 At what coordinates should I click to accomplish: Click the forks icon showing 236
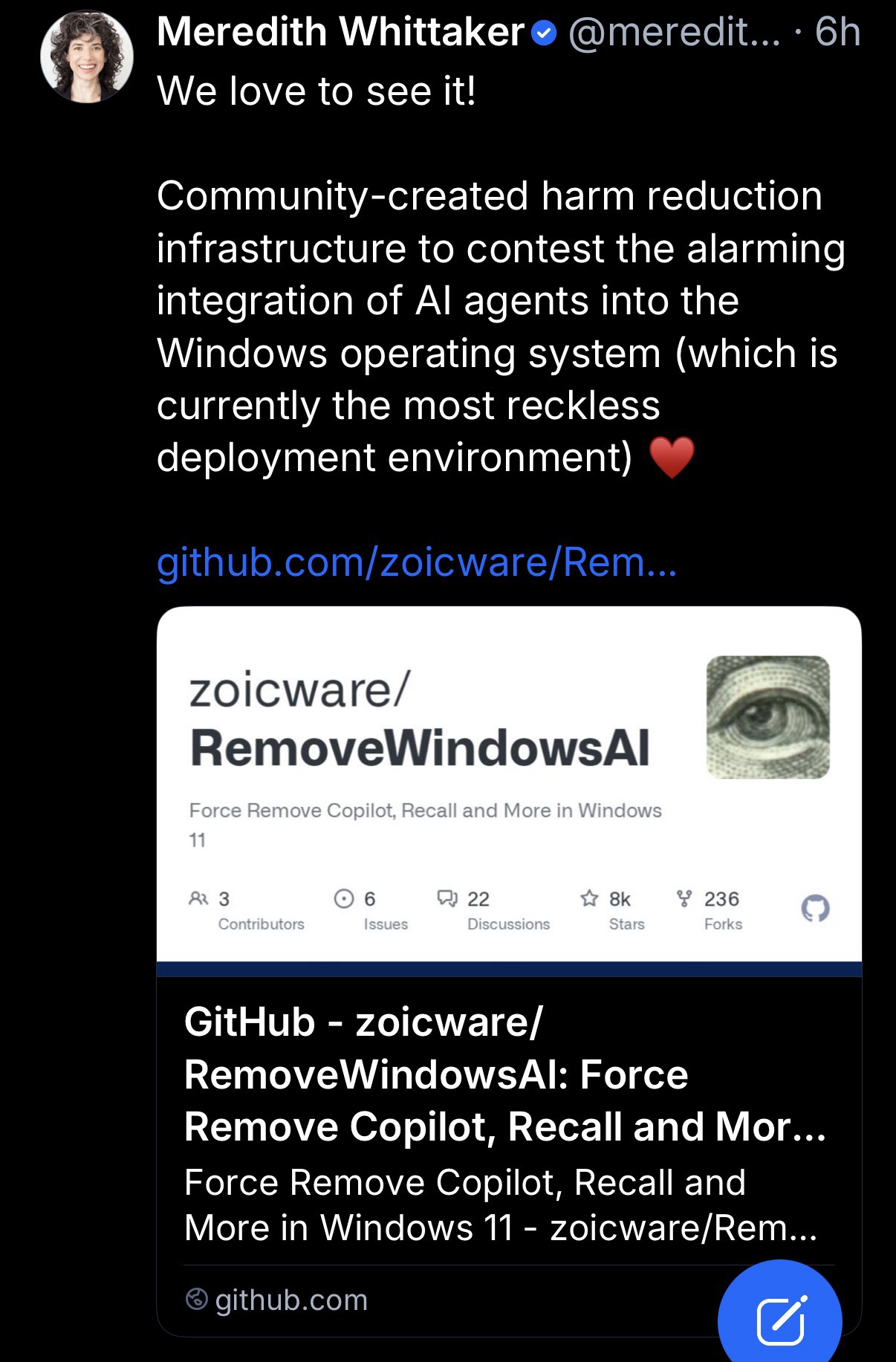click(684, 898)
